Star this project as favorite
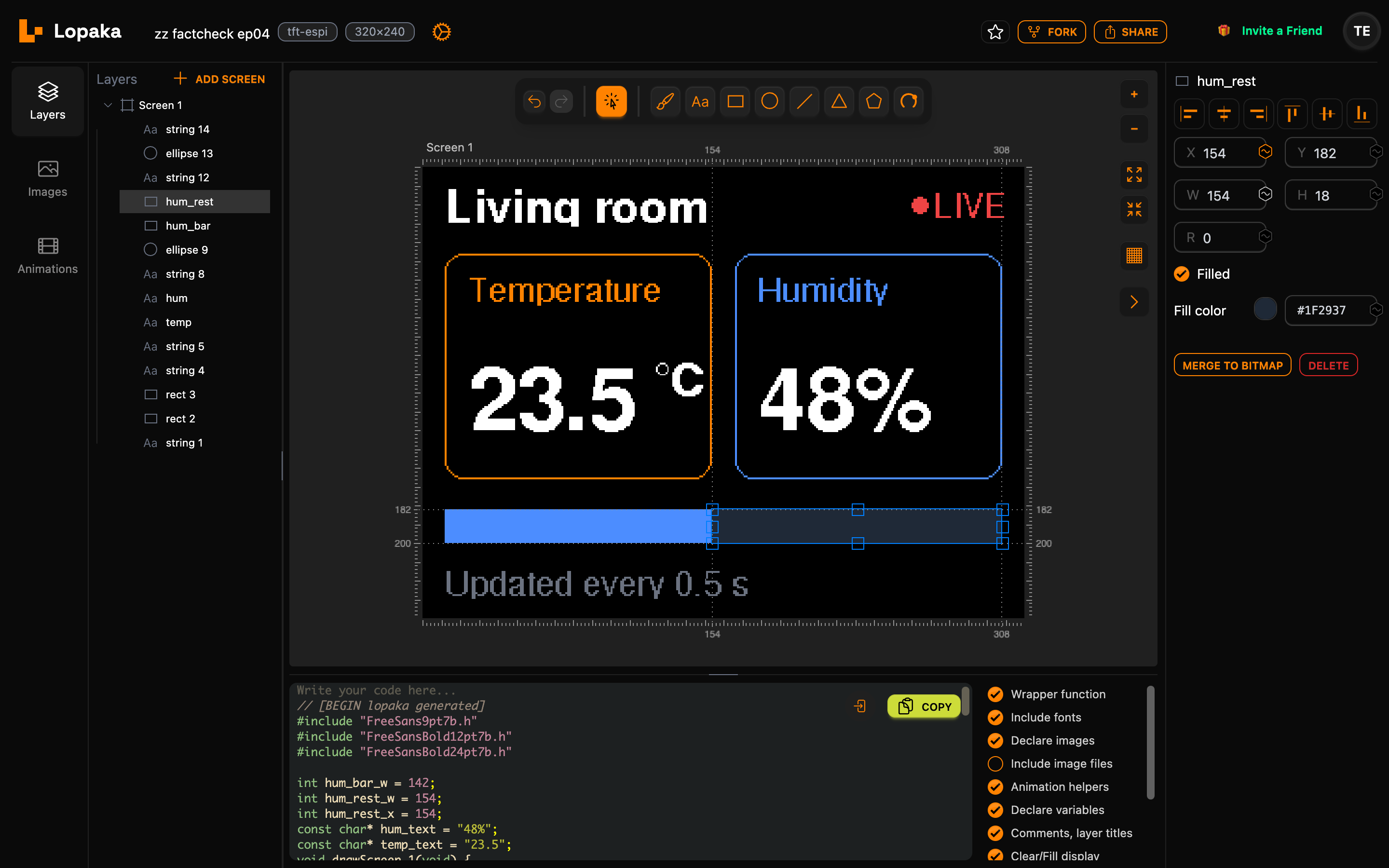The width and height of the screenshot is (1389, 868). point(995,31)
